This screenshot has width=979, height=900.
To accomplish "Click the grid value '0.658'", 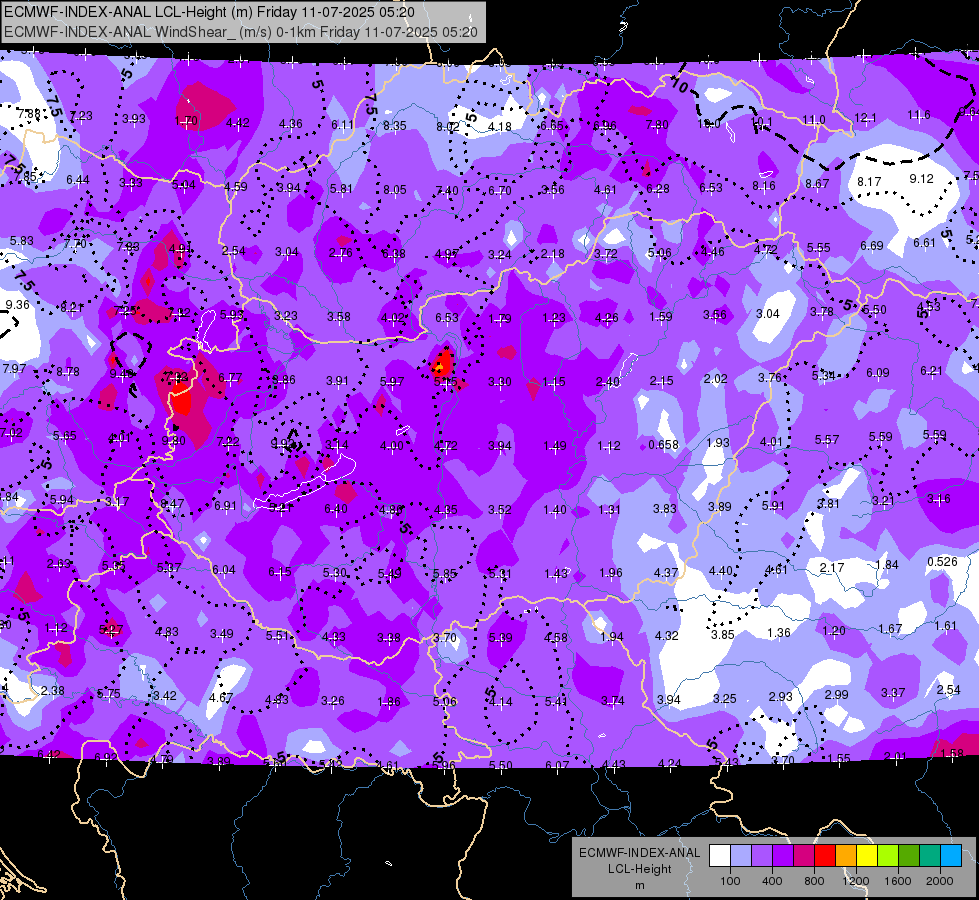I will pyautogui.click(x=663, y=445).
